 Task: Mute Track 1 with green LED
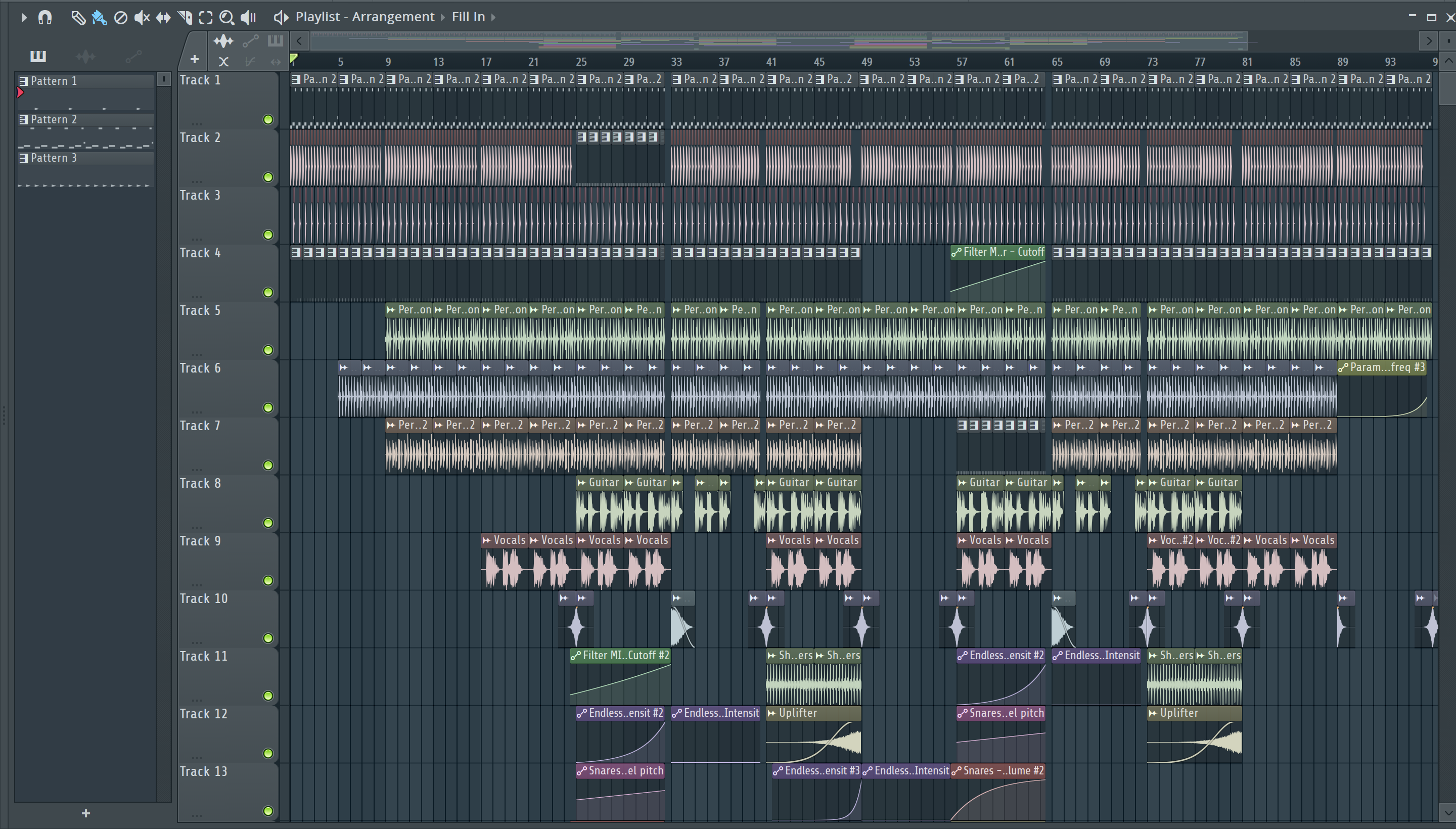268,120
